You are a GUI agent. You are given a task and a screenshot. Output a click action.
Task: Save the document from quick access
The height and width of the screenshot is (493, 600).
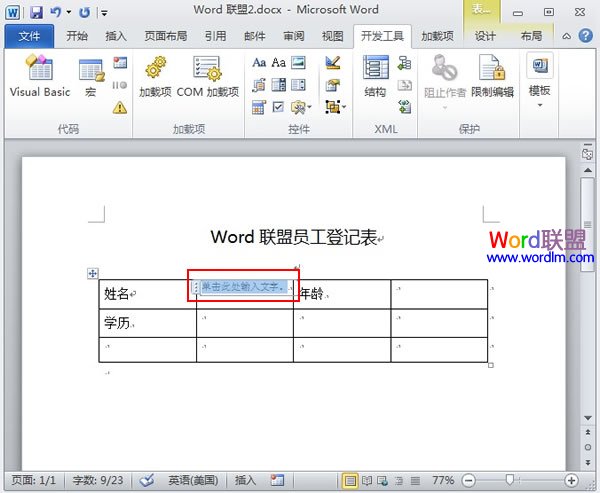click(x=36, y=12)
